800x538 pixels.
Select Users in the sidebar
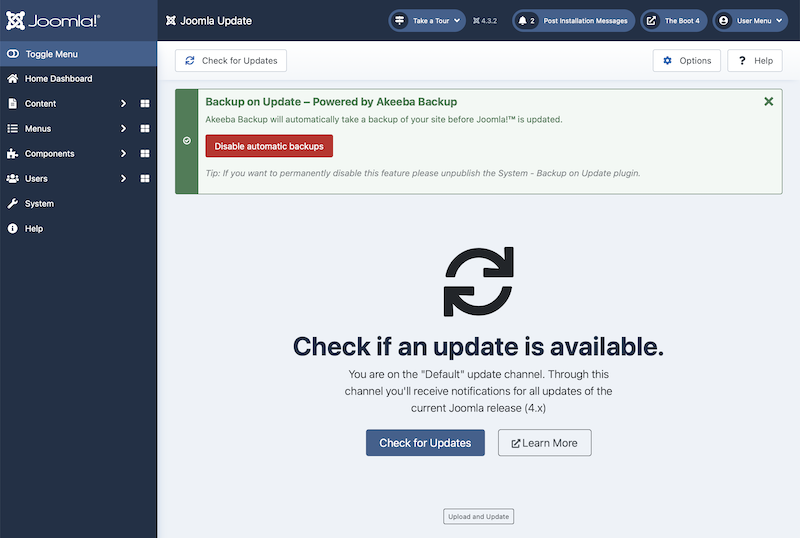36,179
